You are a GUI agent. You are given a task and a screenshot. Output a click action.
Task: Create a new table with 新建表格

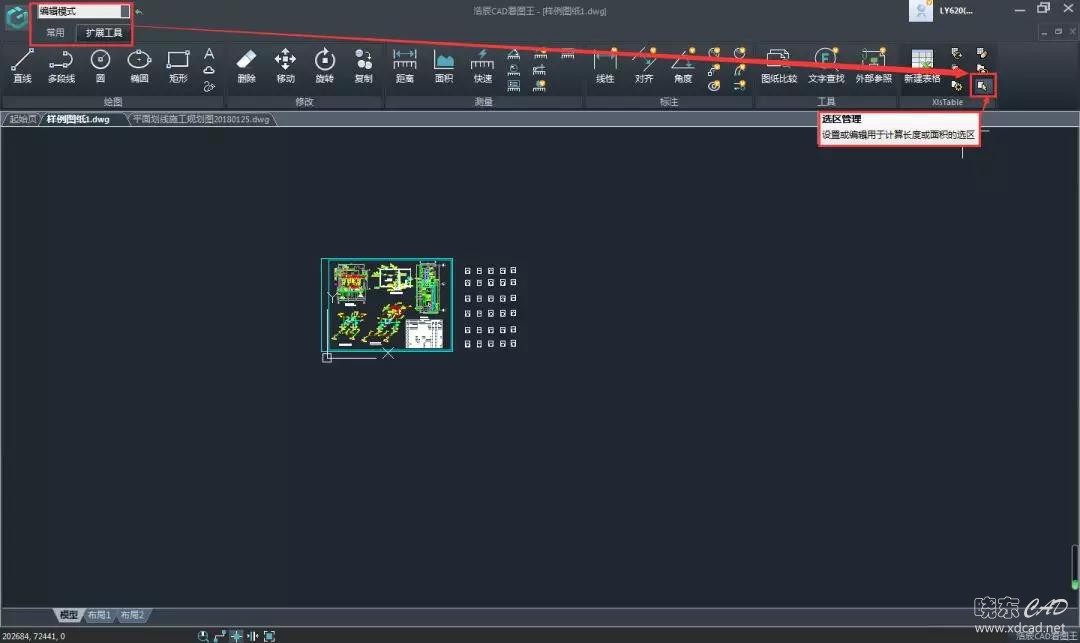click(x=922, y=66)
